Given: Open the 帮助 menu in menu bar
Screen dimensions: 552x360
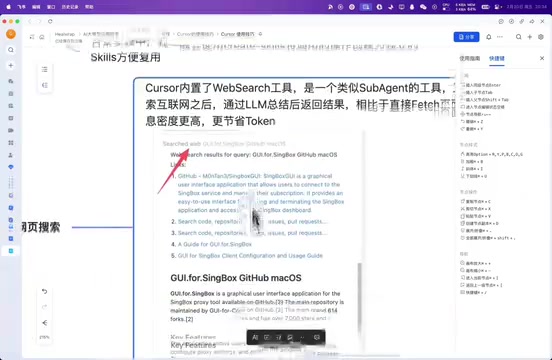Looking at the screenshot, I should coord(89,7).
